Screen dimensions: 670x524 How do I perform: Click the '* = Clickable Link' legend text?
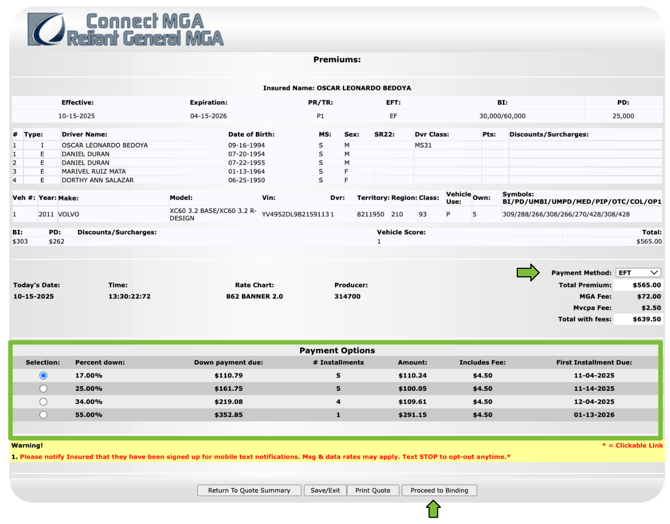point(631,445)
